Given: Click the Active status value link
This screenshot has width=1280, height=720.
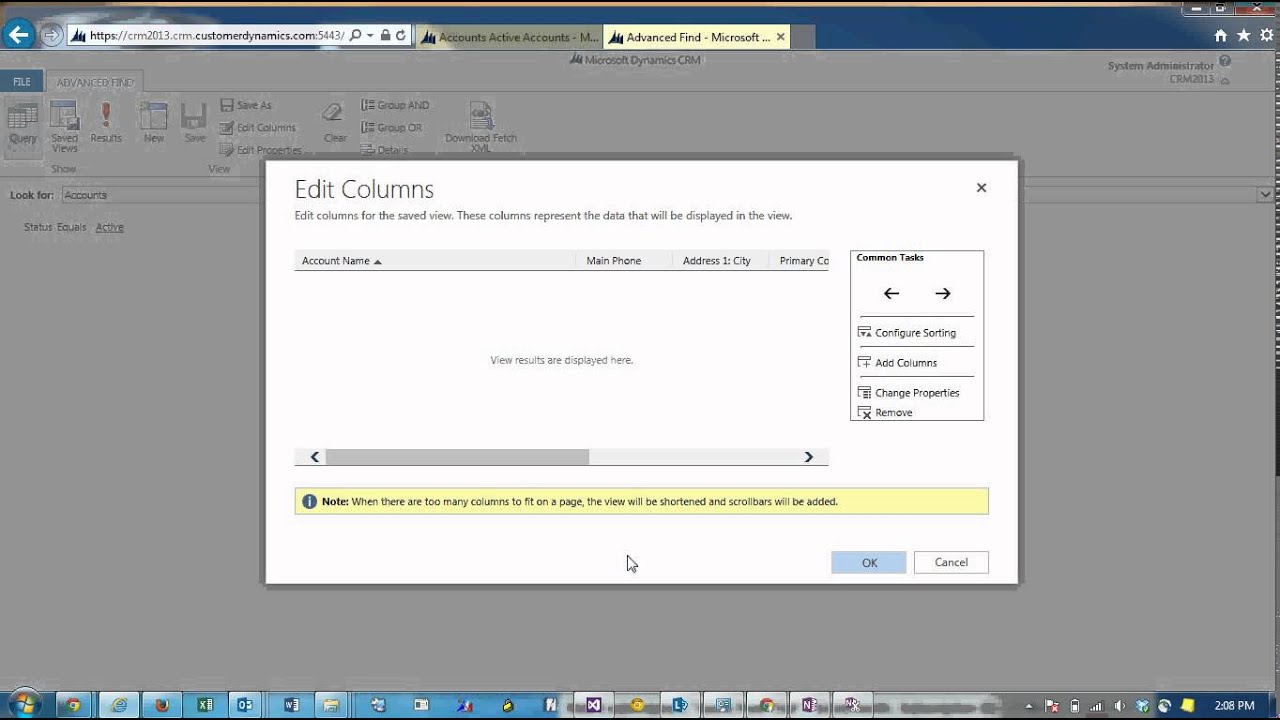Looking at the screenshot, I should 110,227.
